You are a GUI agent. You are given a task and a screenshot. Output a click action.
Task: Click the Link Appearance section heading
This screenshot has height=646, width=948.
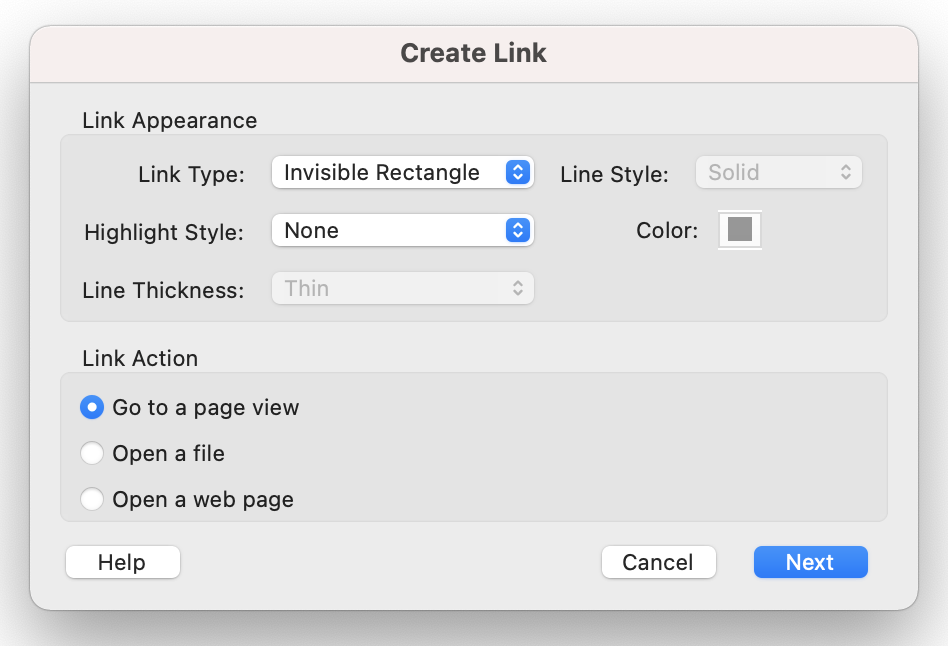(170, 120)
